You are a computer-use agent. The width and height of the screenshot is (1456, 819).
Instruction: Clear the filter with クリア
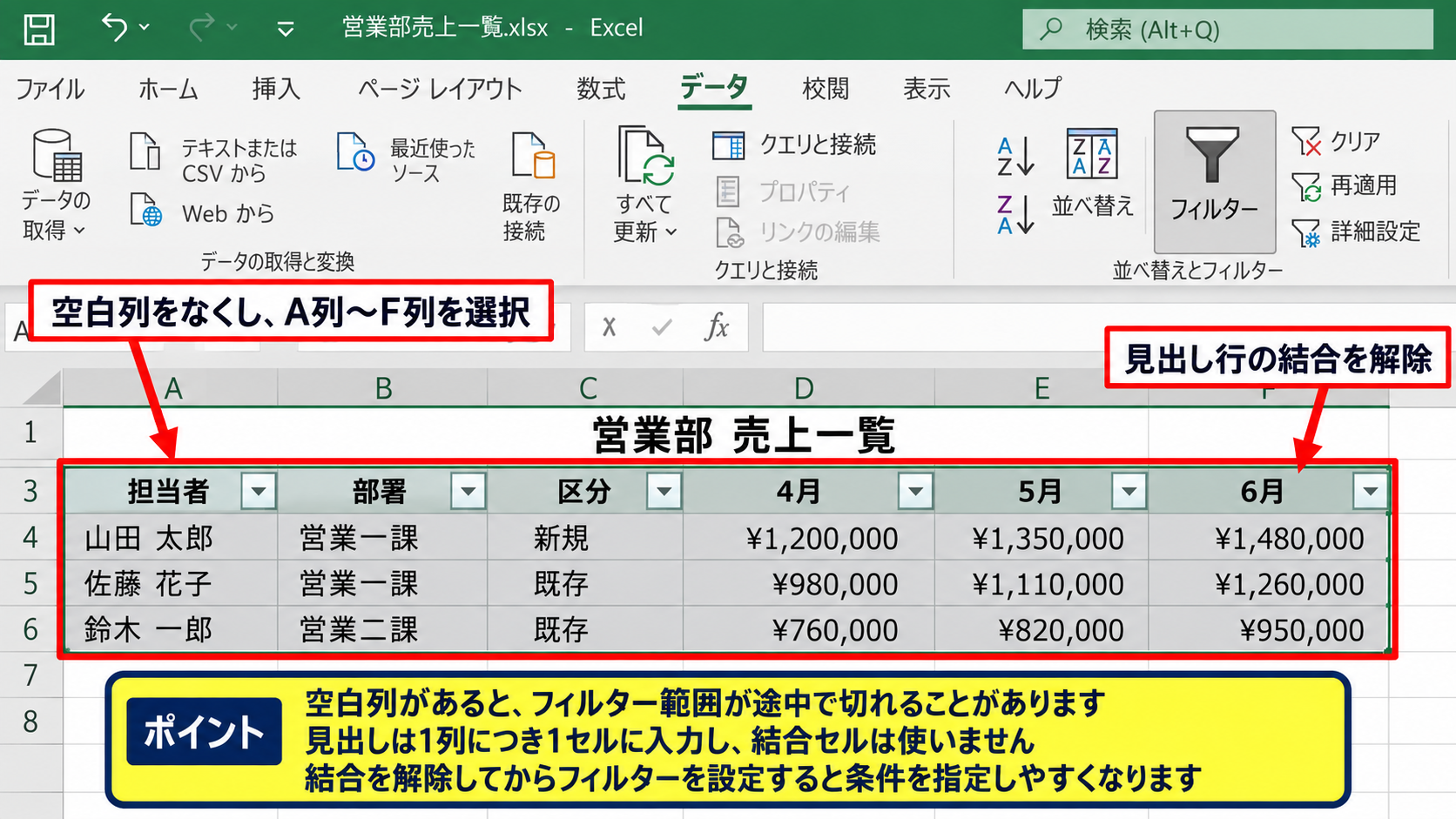pyautogui.click(x=1337, y=141)
